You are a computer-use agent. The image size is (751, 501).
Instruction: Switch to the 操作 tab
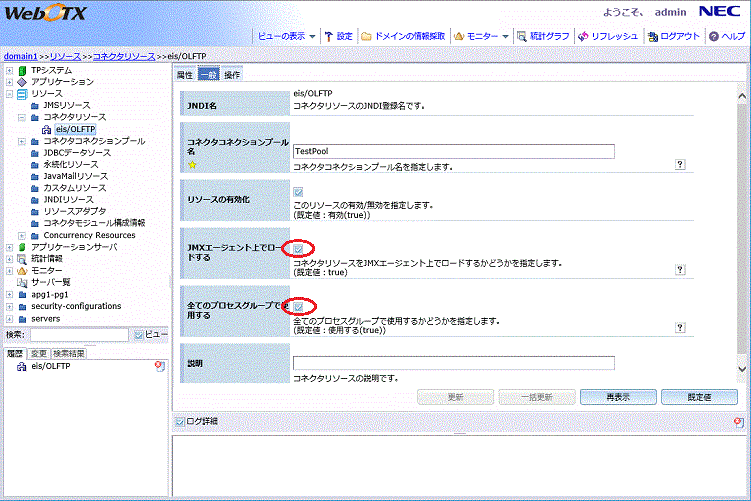click(231, 75)
